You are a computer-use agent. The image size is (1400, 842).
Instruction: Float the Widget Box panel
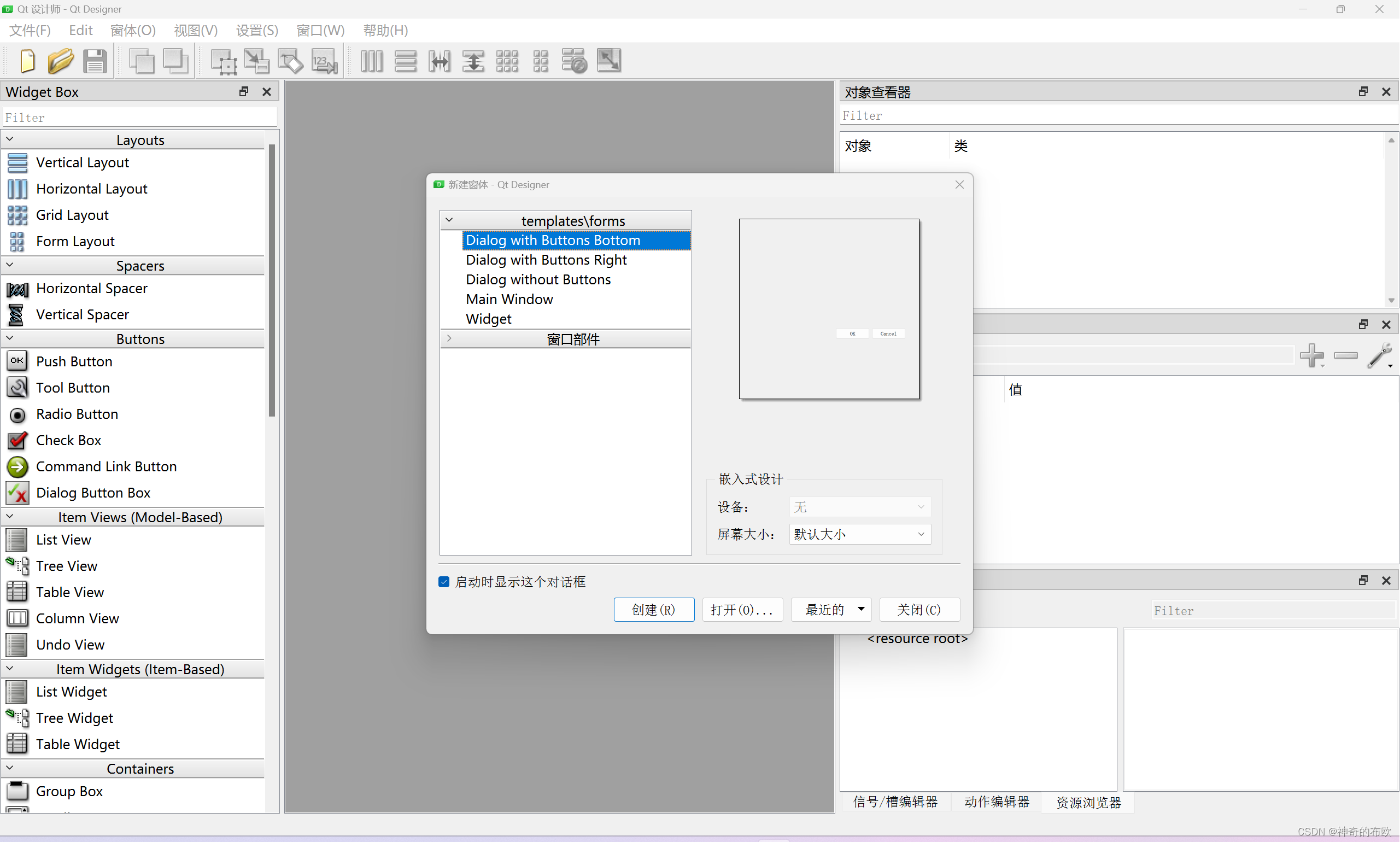pyautogui.click(x=244, y=91)
